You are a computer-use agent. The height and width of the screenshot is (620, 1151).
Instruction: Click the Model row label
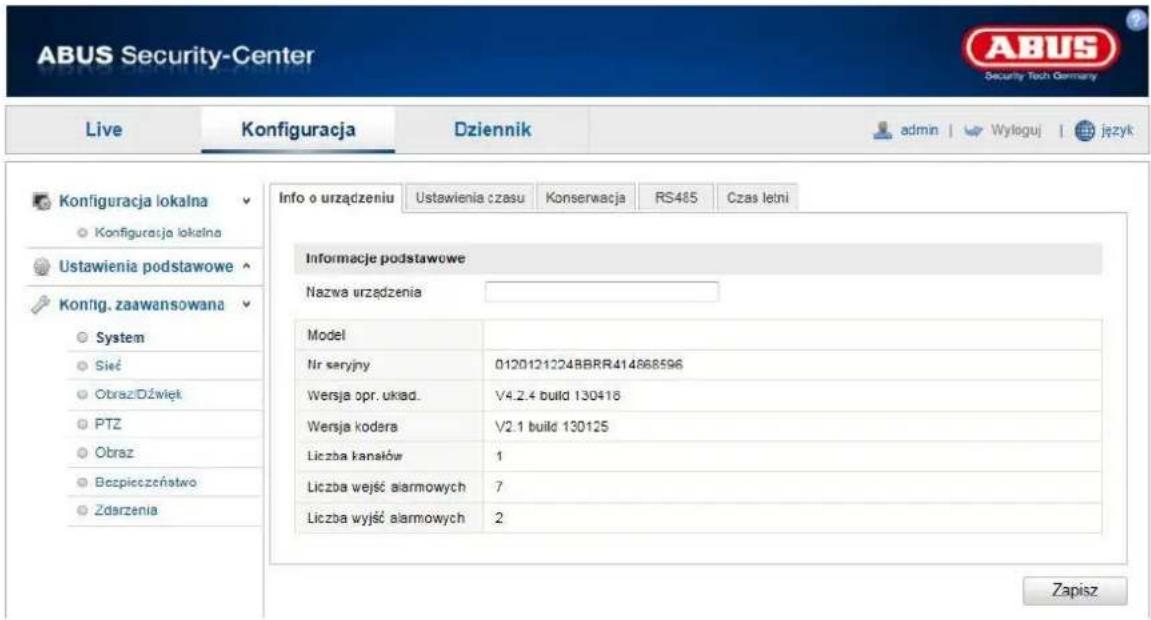(326, 335)
